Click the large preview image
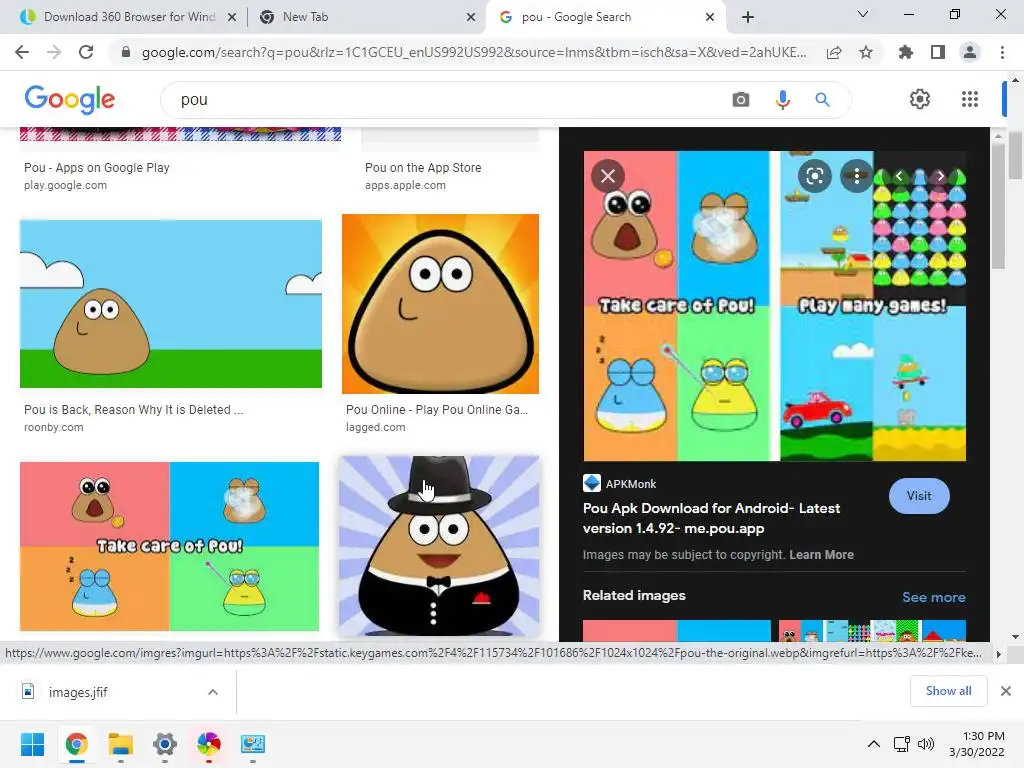The width and height of the screenshot is (1024, 768). pyautogui.click(x=775, y=306)
